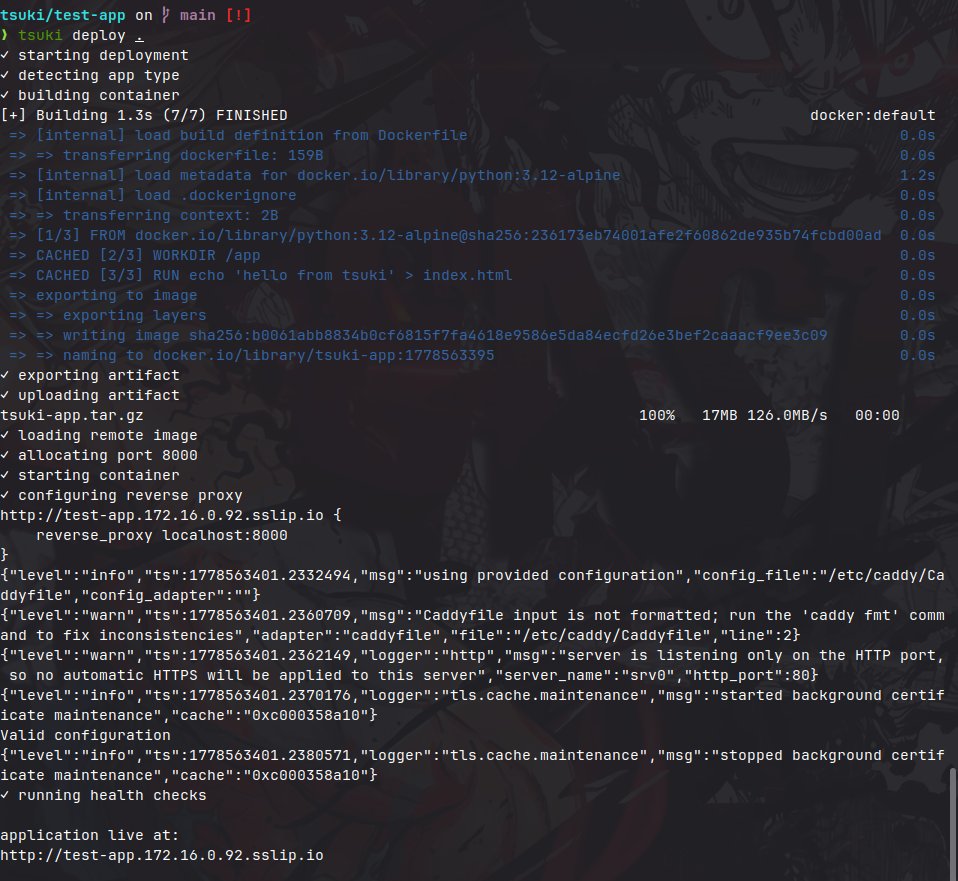This screenshot has width=958, height=881.
Task: Click the 'started background certif' log line
Action: coord(472,705)
